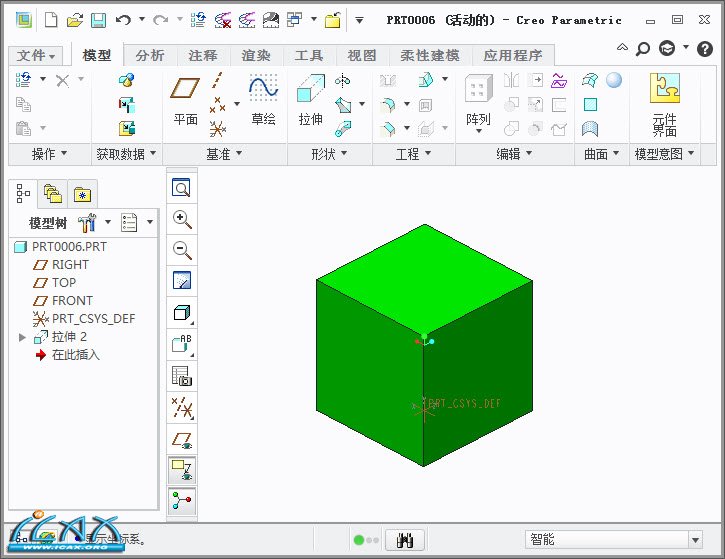
Task: Click the binoculars Find button in status bar
Action: [406, 540]
